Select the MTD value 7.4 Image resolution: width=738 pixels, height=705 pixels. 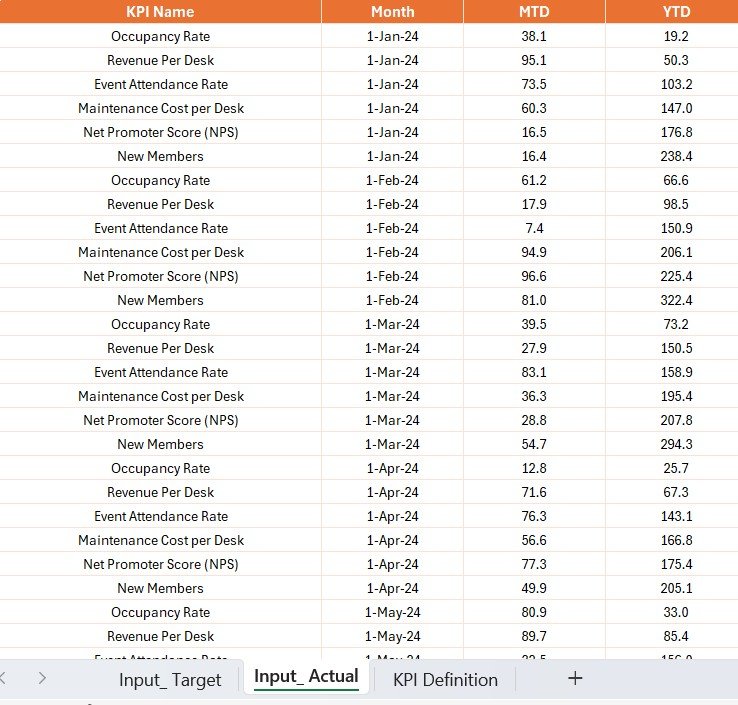(534, 228)
